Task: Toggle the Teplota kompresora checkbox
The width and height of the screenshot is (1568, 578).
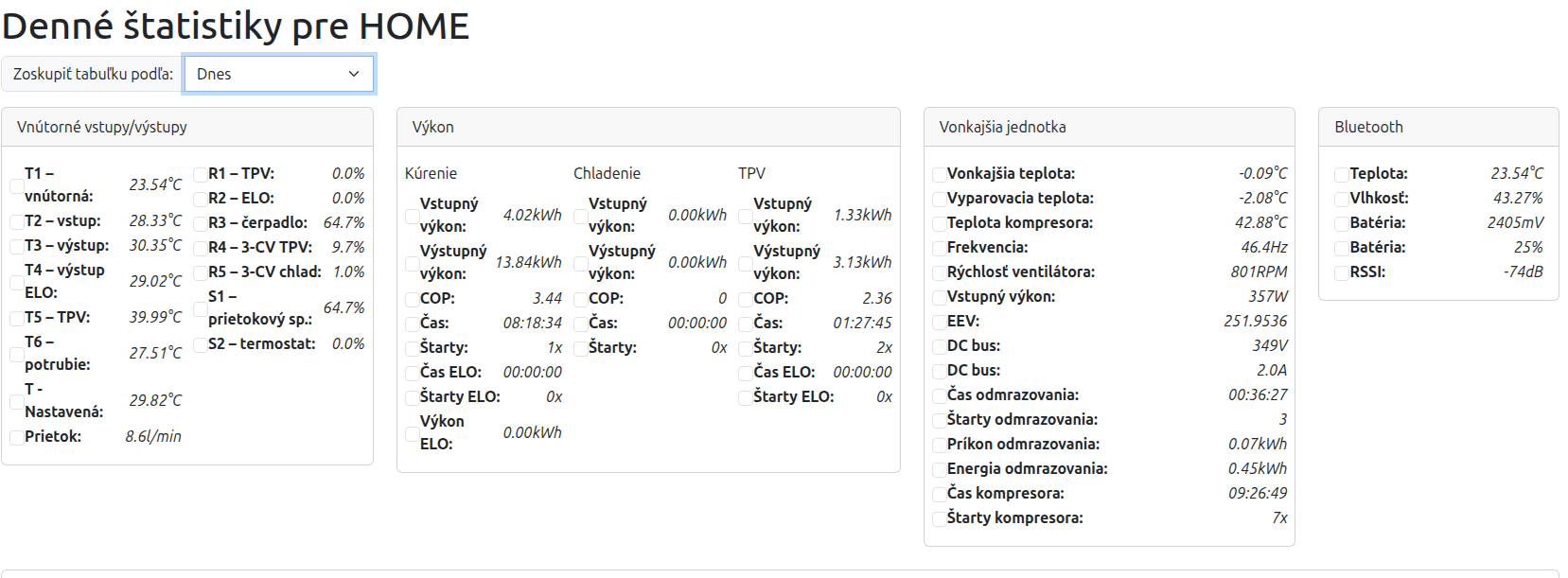Action: (x=940, y=223)
